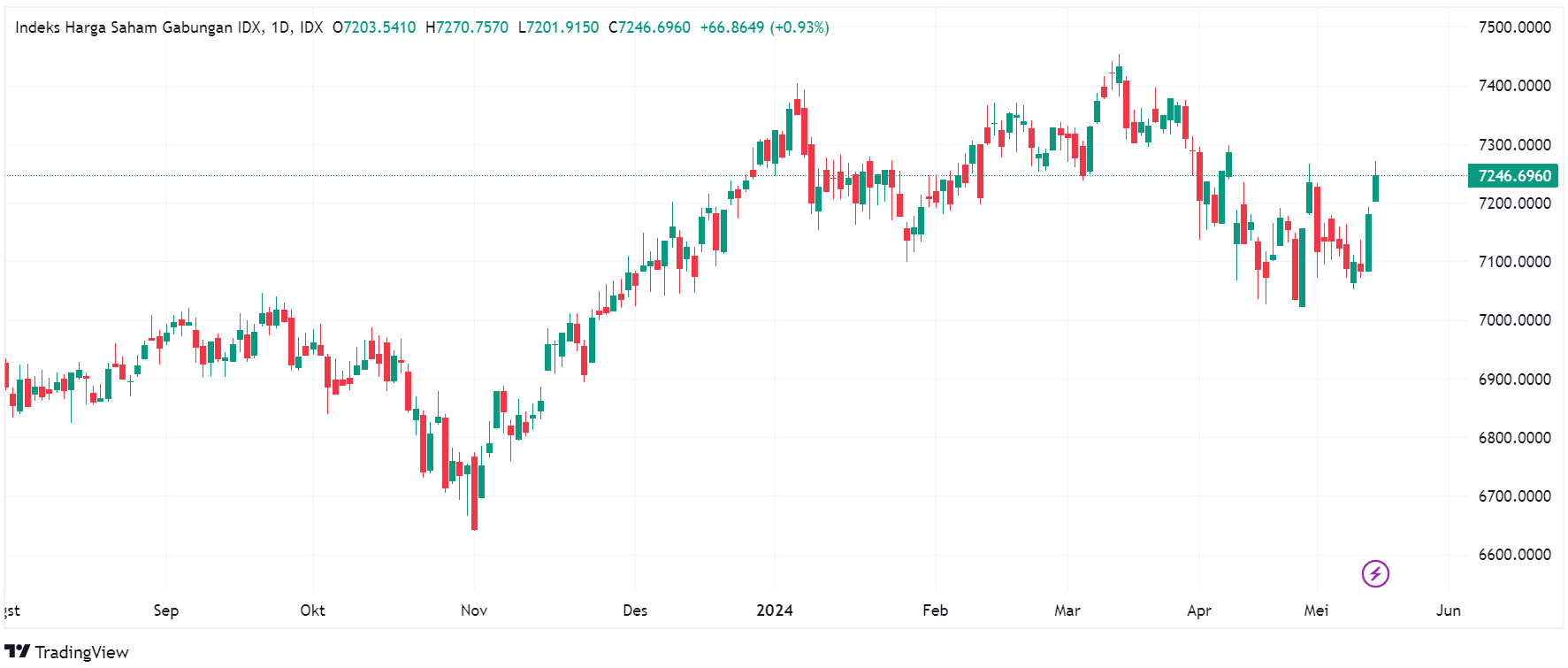
Task: Click the purple lightning bolt icon
Action: 1375,574
